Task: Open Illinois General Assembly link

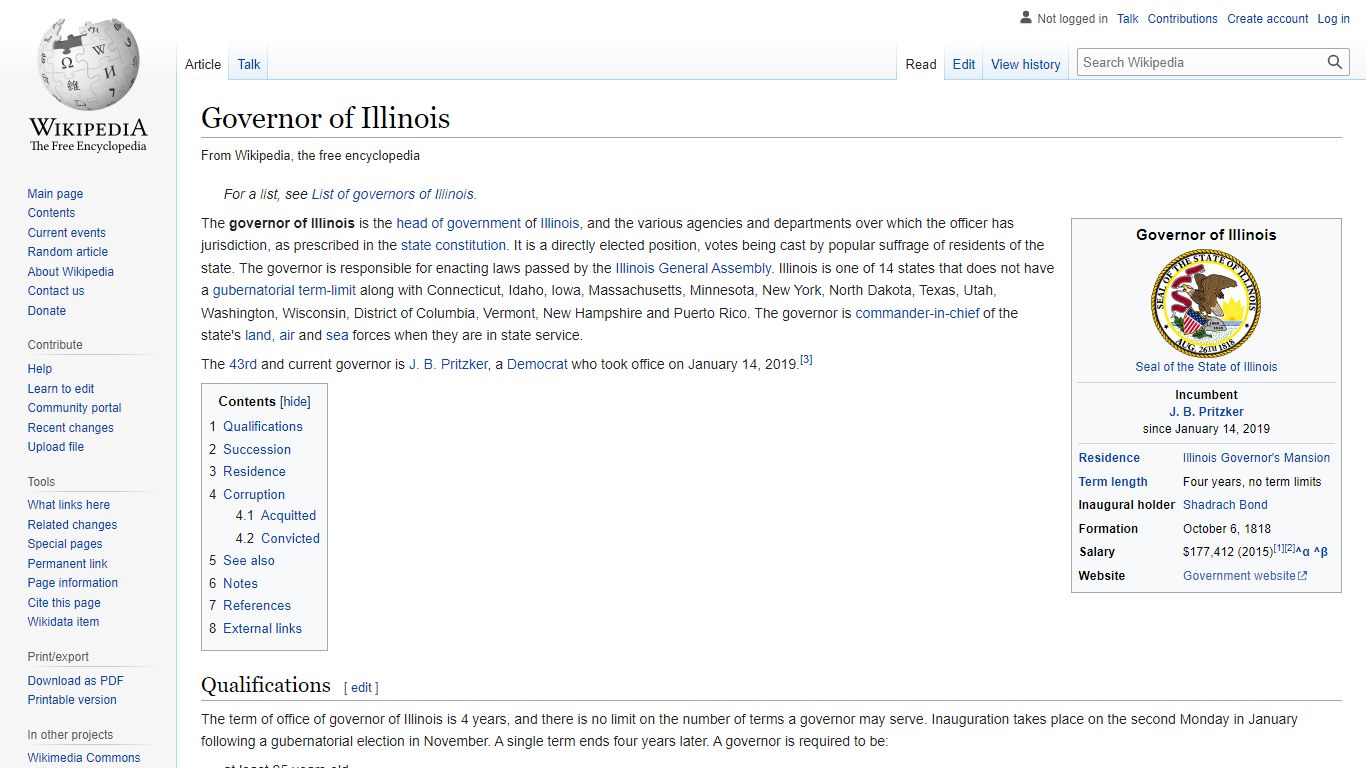Action: [693, 269]
